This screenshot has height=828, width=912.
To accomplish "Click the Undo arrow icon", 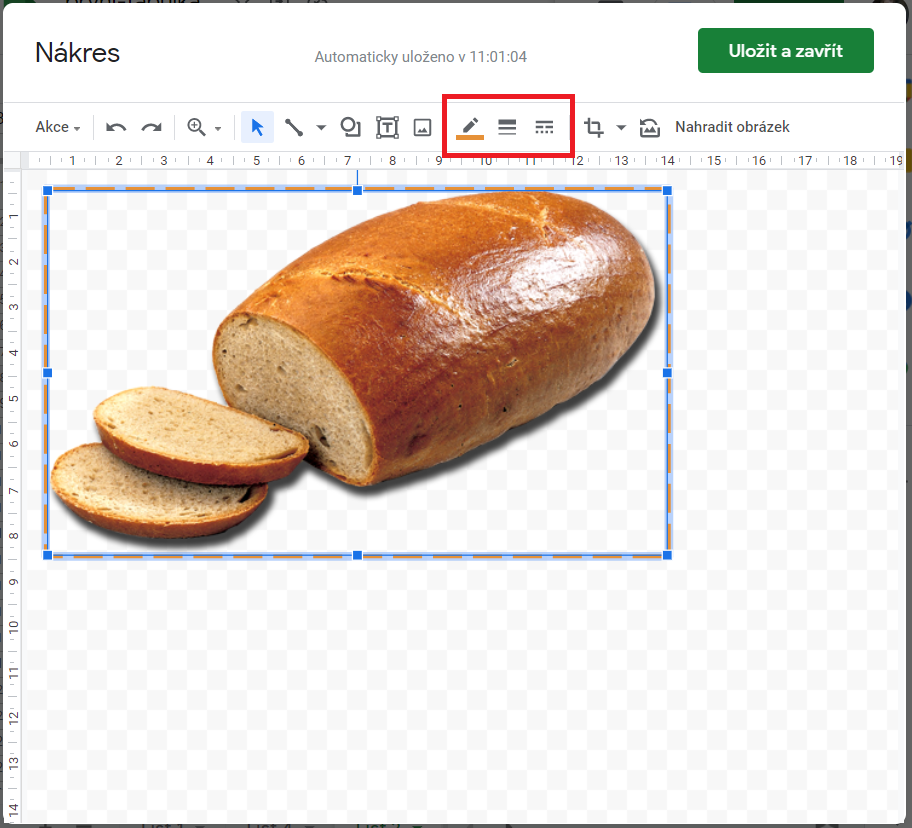I will (116, 127).
